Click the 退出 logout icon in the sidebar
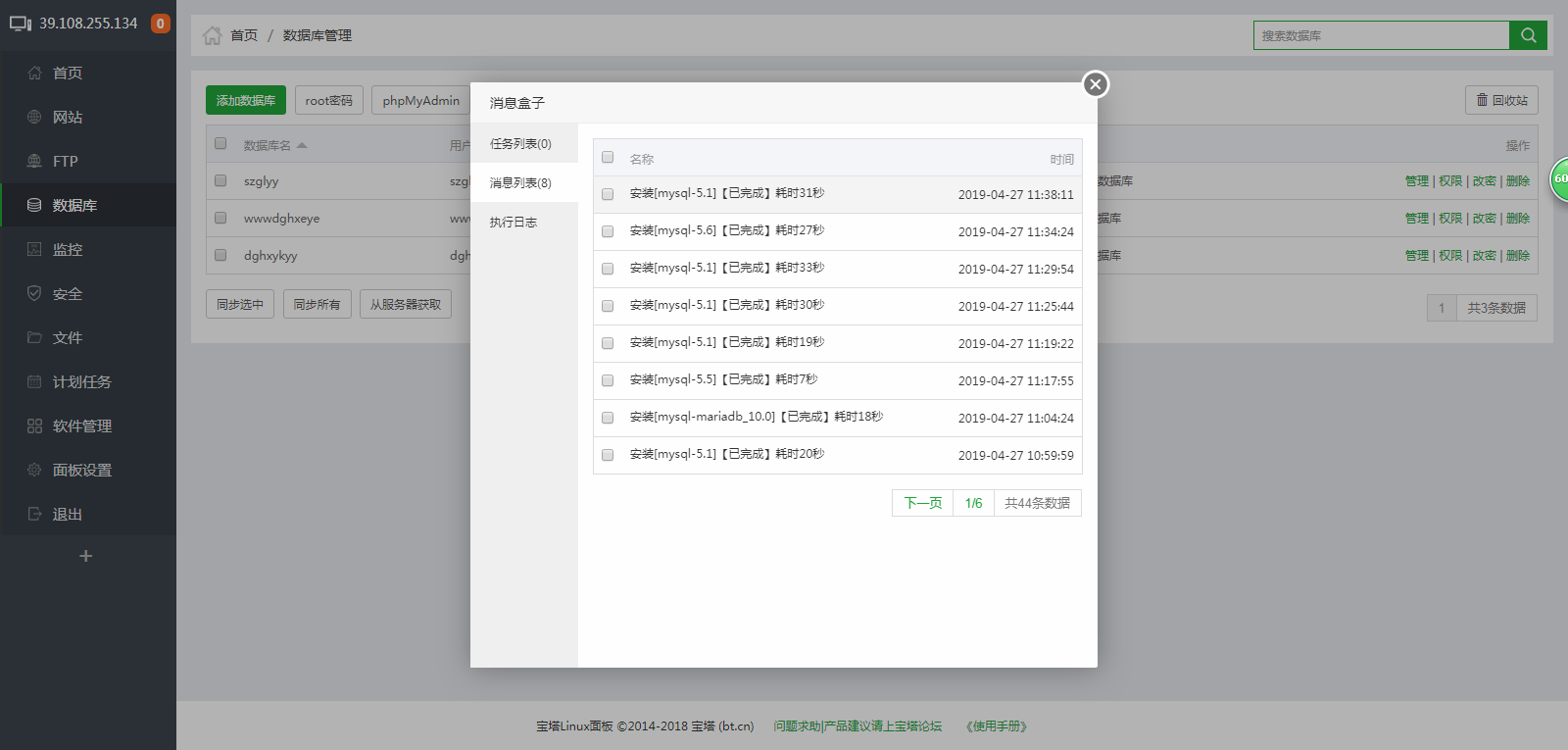Viewport: 1568px width, 750px height. [x=34, y=514]
